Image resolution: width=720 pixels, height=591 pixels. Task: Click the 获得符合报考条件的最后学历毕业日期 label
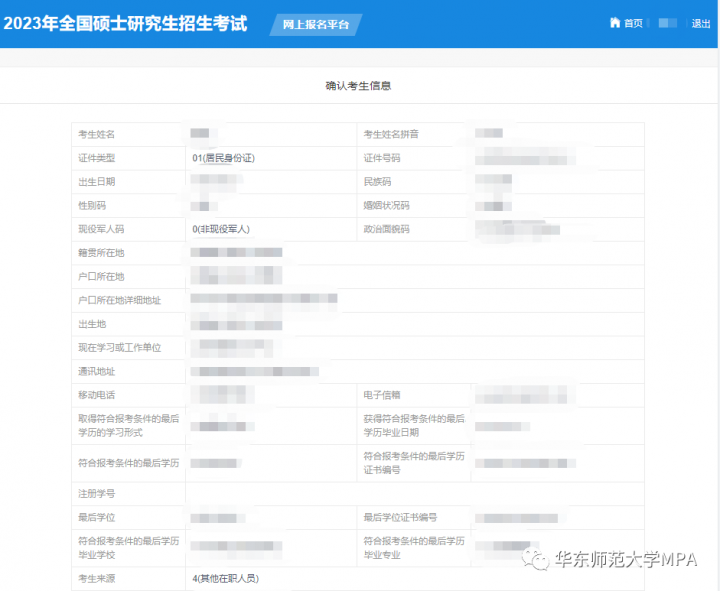tap(414, 426)
